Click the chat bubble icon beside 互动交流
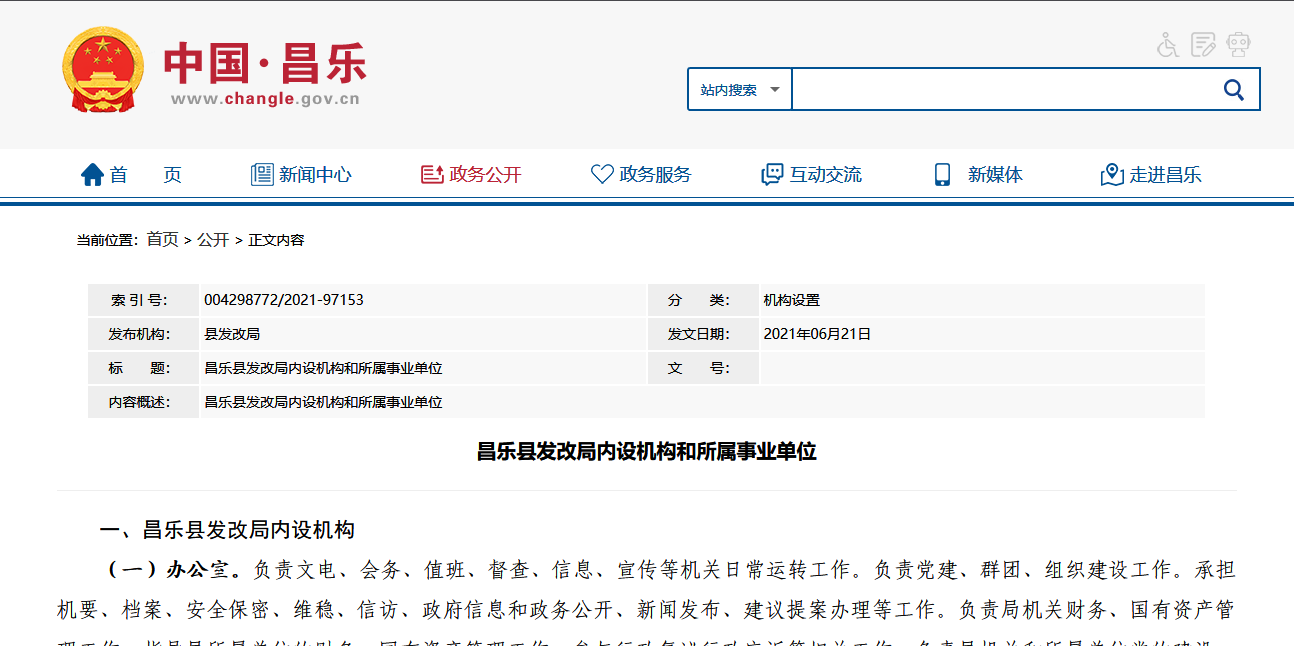The width and height of the screenshot is (1294, 646). click(x=771, y=173)
